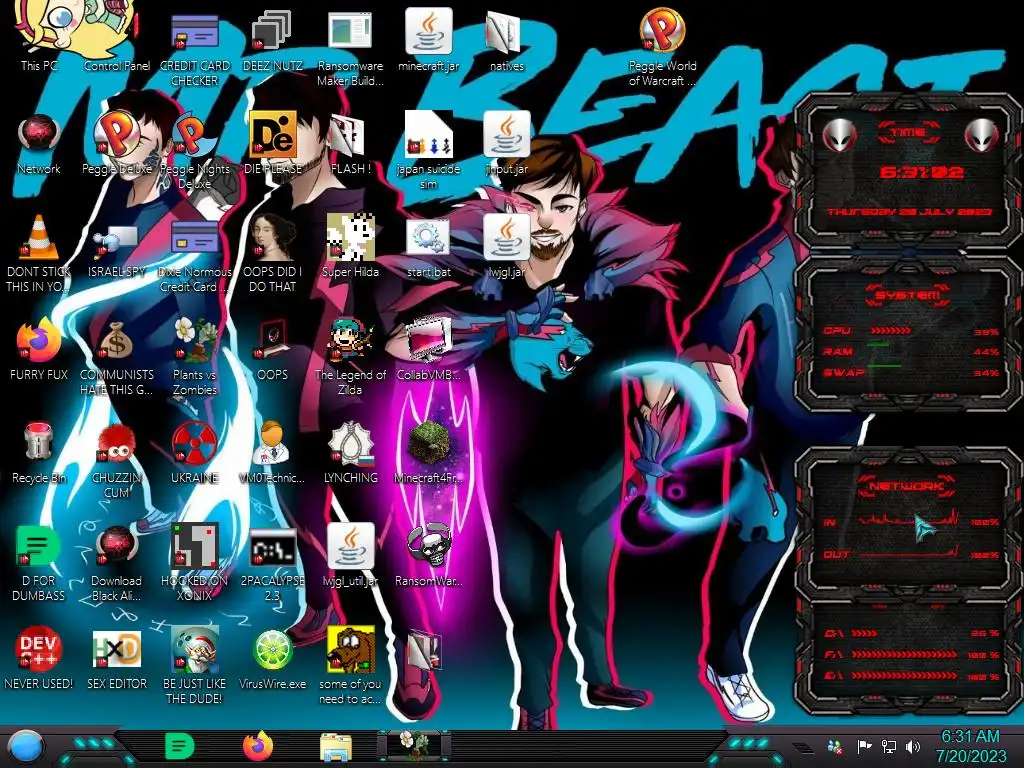Select the Peggle Nights Deluxe shortcut
This screenshot has width=1024, height=768.
(195, 150)
